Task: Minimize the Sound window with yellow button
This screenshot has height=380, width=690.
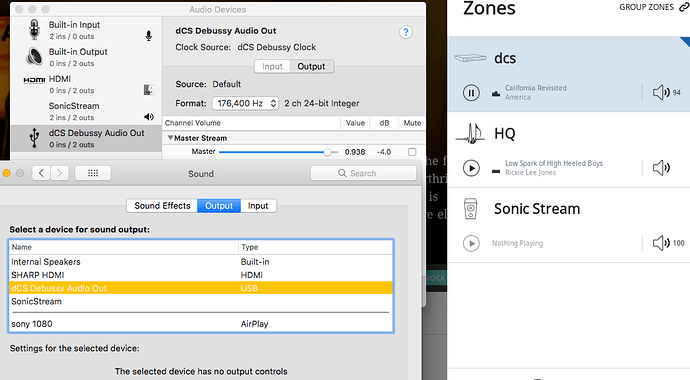Action: [x=7, y=173]
